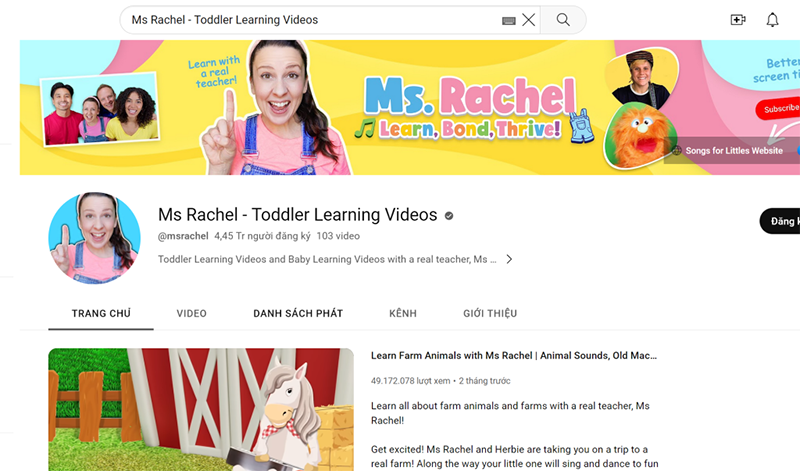Focus the search input field
Screen dimensions: 800x471
click(x=310, y=20)
